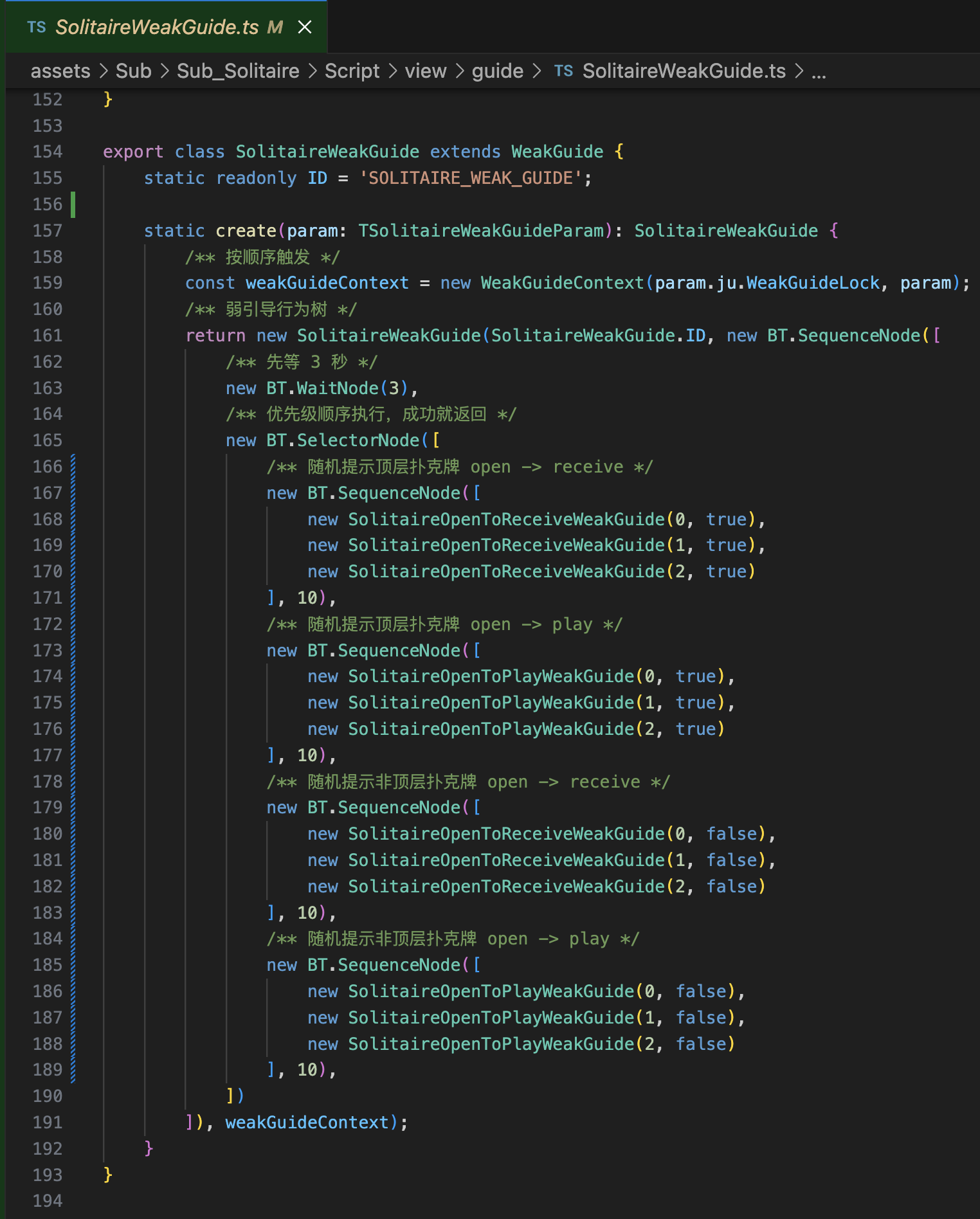
Task: Click 'true' argument on line 176
Action: pos(696,729)
